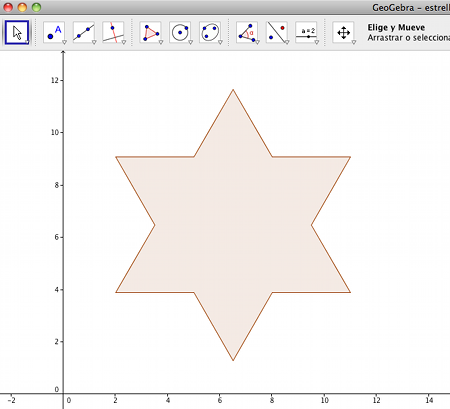Viewport: 450px width, 409px height.
Task: Select the Angle measurement tool
Action: click(247, 32)
